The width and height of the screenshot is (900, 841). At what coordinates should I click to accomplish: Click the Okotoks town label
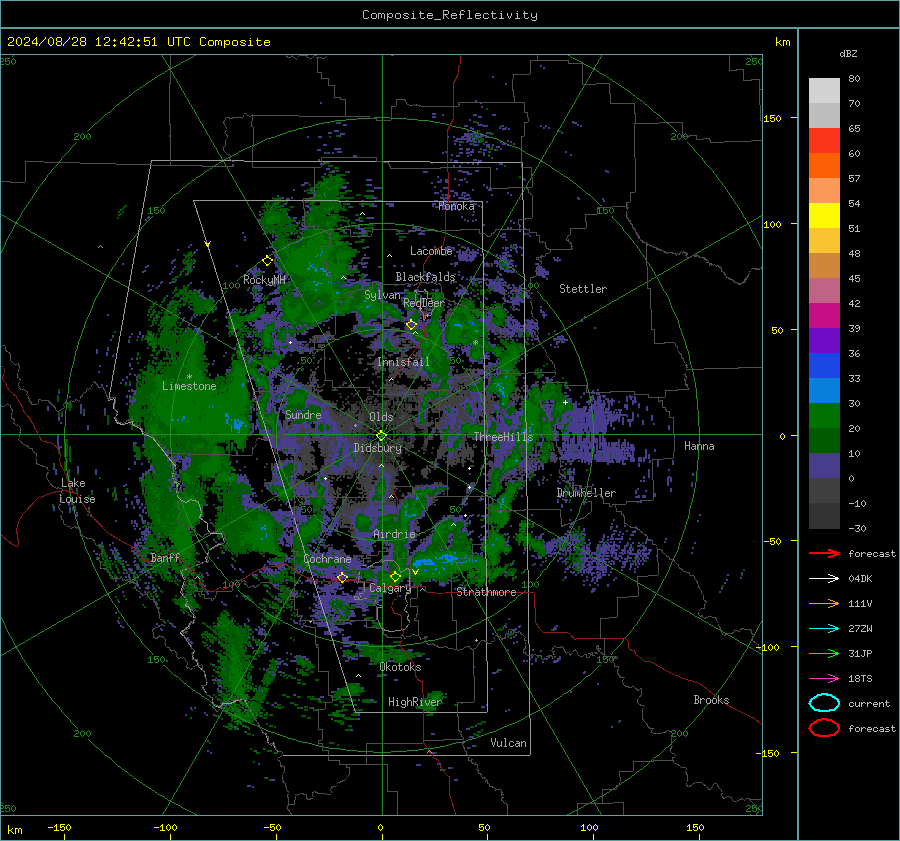click(400, 667)
